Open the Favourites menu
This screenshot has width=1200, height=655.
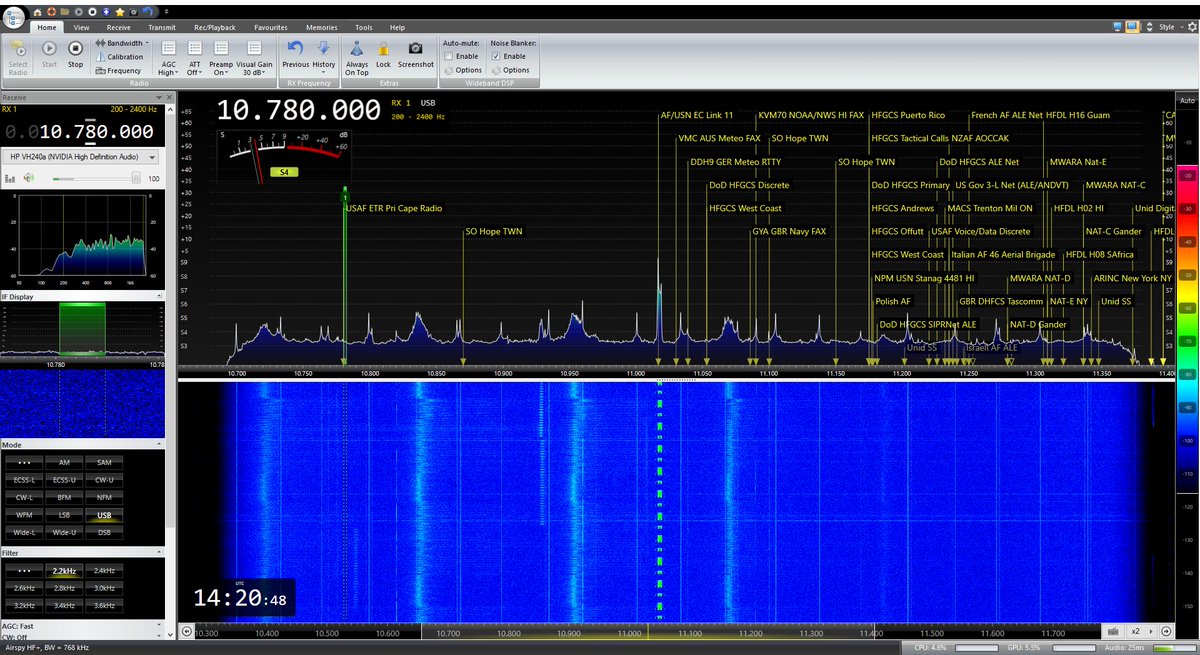[270, 27]
